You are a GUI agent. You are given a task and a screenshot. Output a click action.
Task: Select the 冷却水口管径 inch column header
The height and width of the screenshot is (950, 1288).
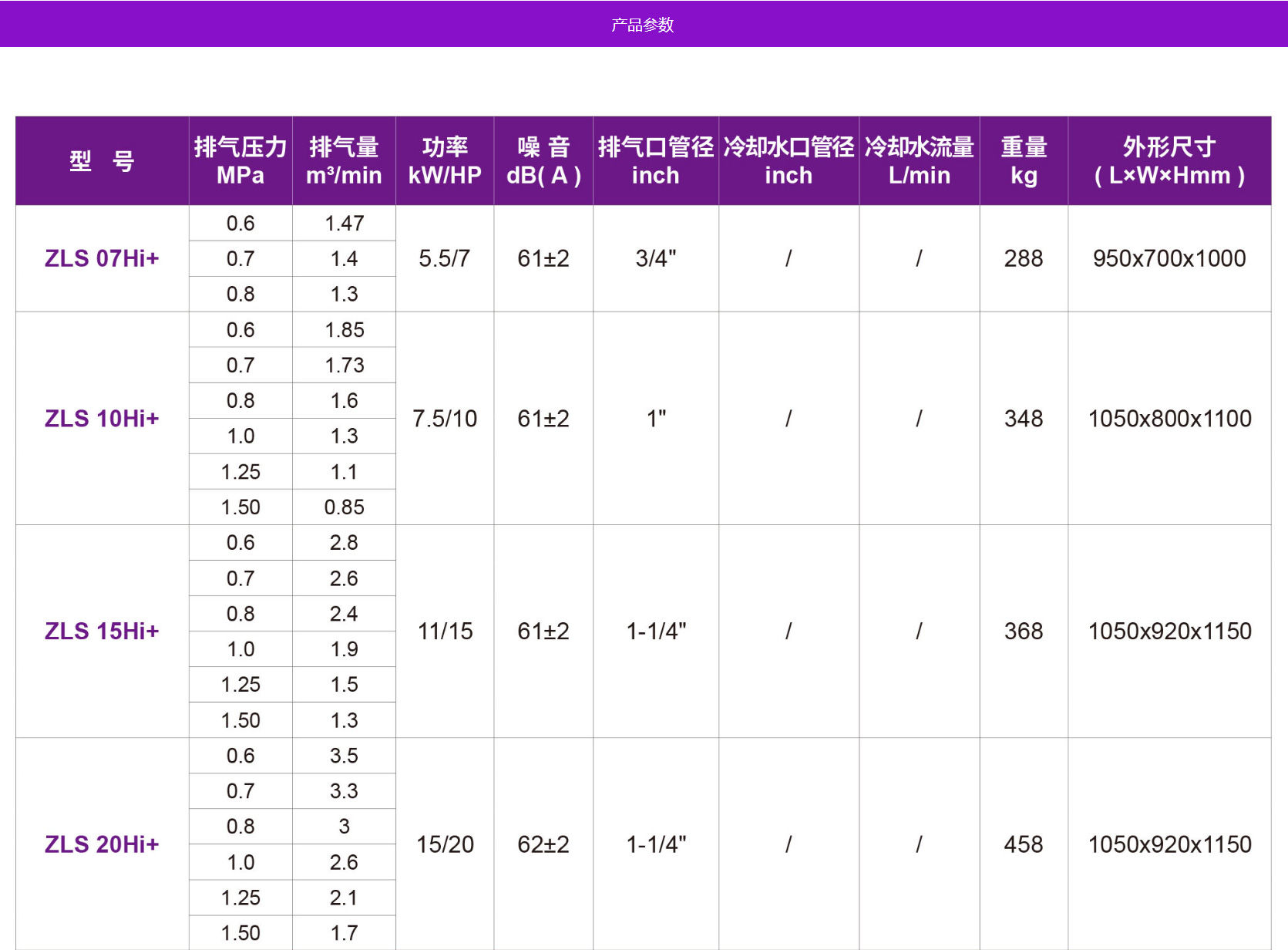pos(789,161)
